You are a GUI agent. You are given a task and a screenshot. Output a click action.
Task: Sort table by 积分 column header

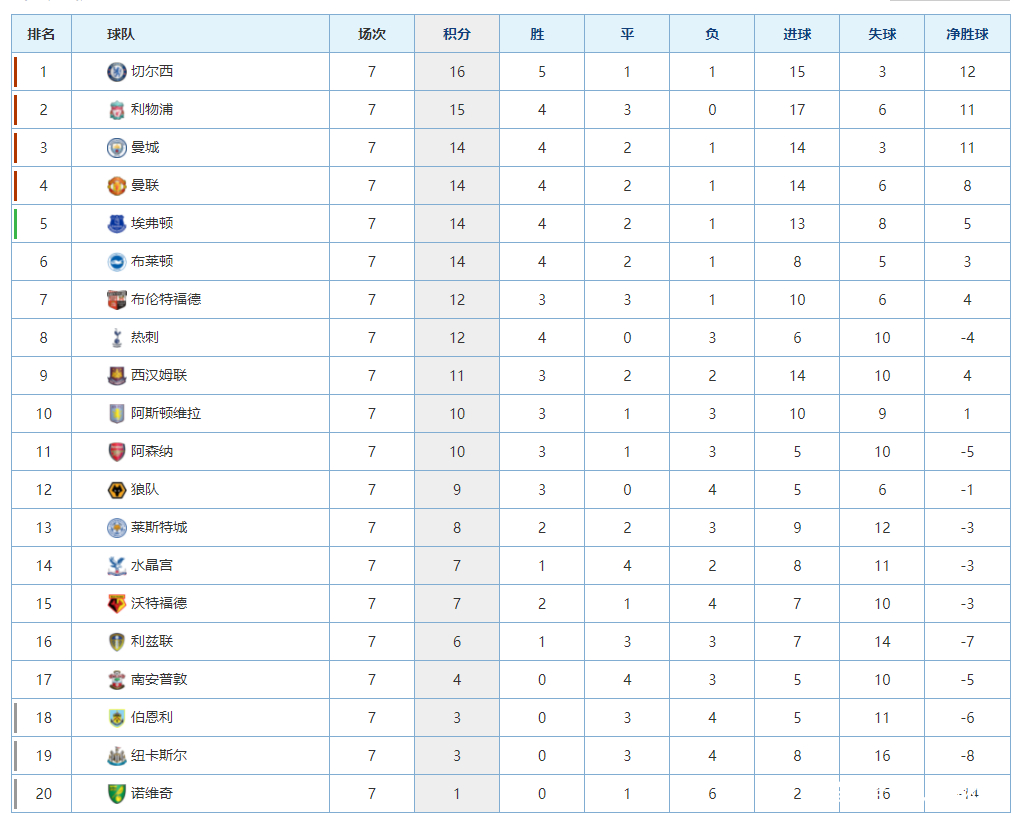tap(457, 34)
